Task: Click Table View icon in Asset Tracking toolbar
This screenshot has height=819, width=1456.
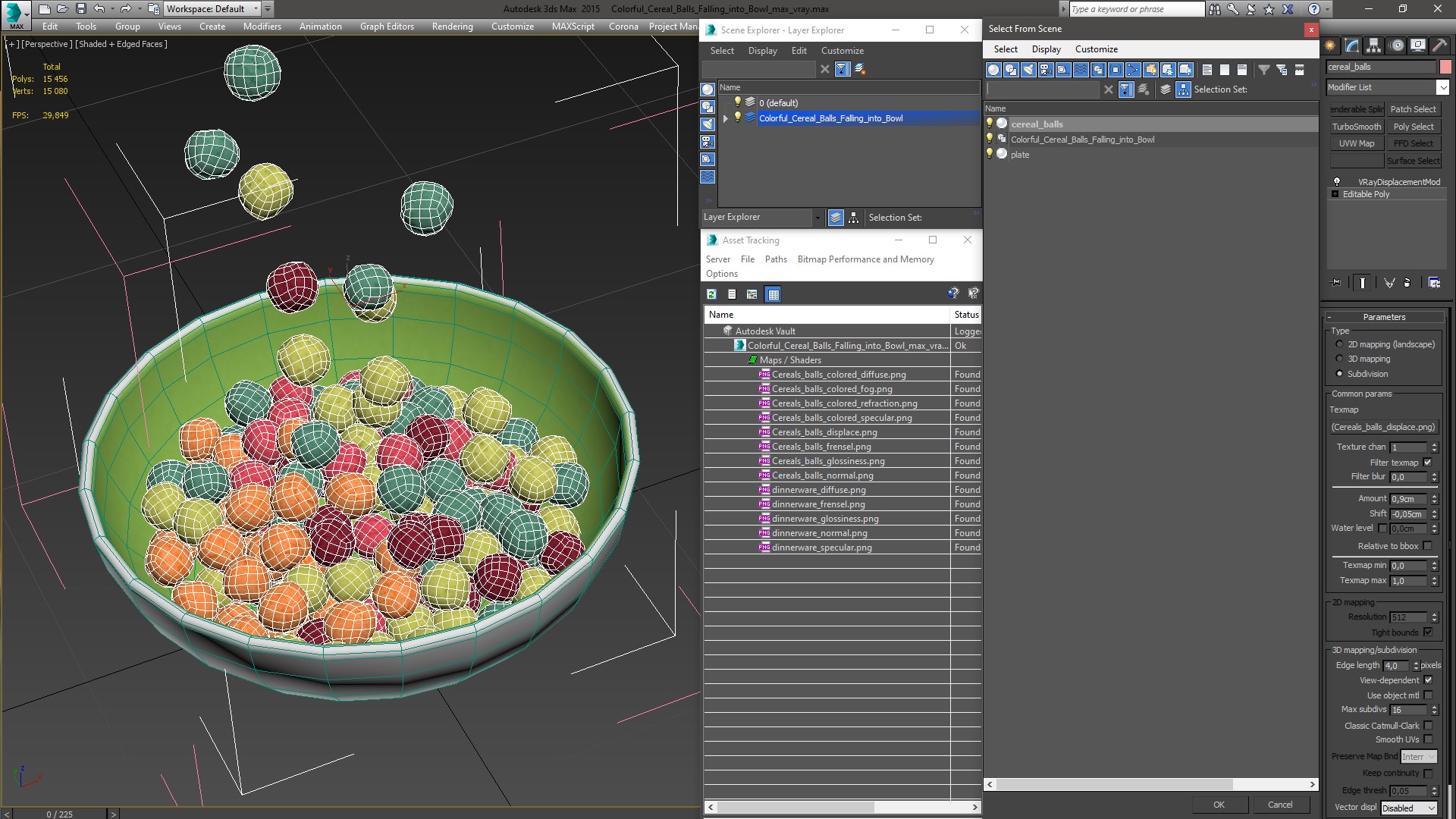Action: point(773,294)
